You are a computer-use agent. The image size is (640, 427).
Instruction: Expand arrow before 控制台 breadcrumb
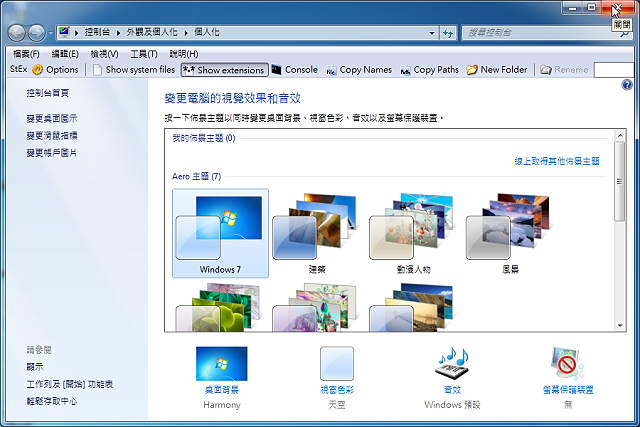tap(76, 33)
